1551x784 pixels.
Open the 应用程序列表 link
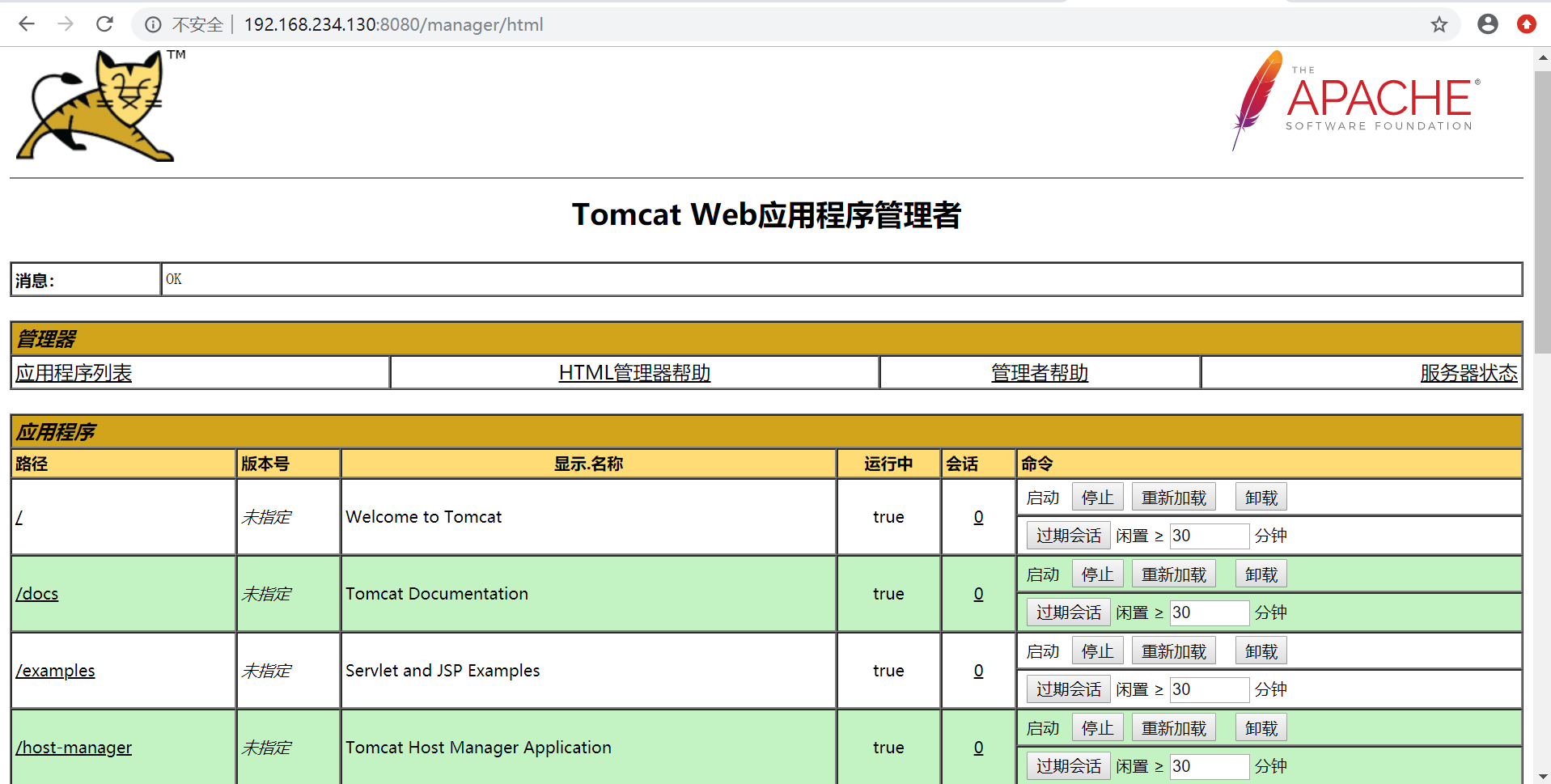[x=74, y=373]
